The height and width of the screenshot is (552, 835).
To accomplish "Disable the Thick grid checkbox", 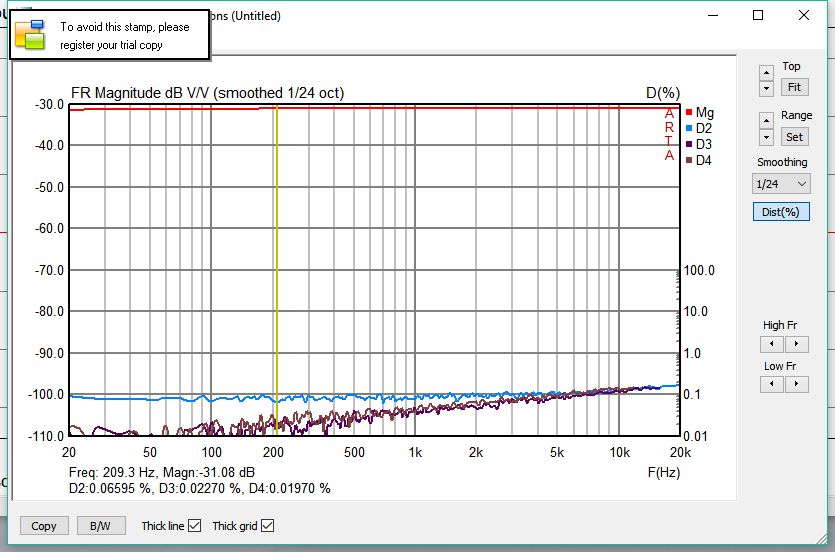I will [267, 526].
